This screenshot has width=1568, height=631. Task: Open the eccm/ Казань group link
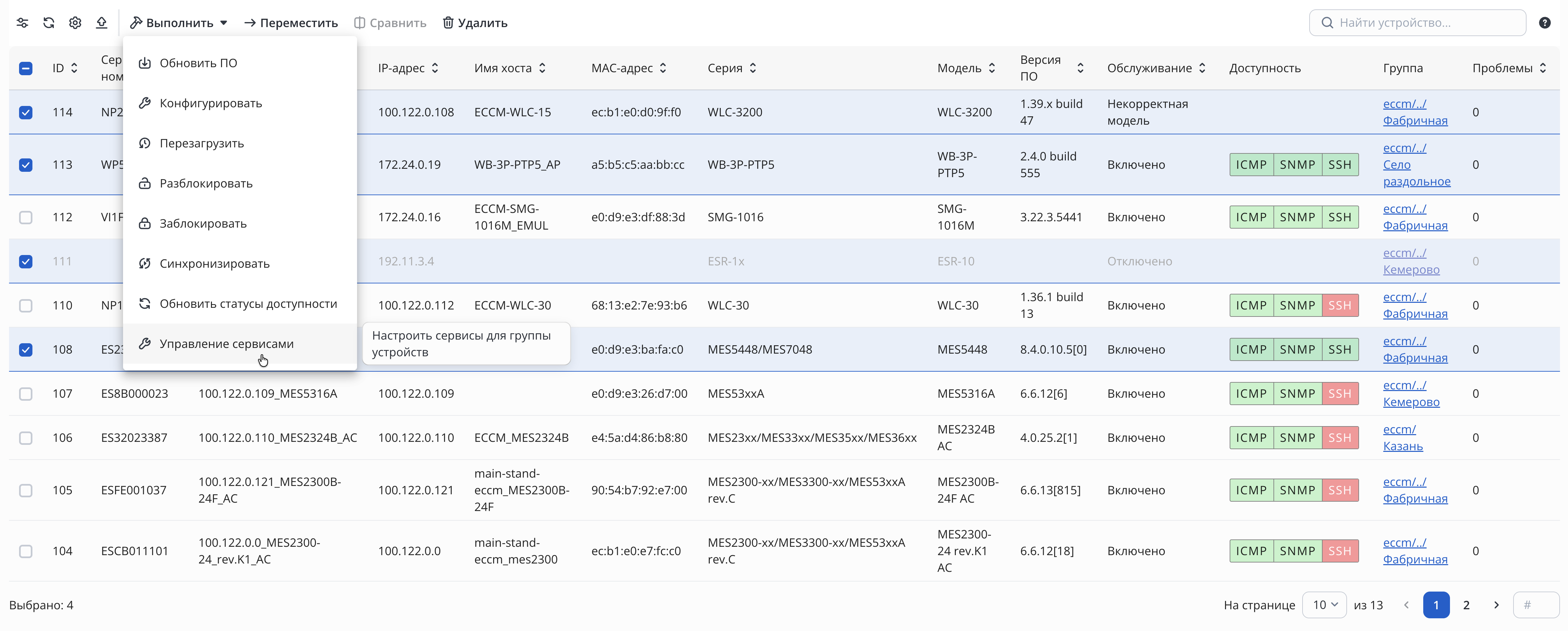(x=1403, y=437)
